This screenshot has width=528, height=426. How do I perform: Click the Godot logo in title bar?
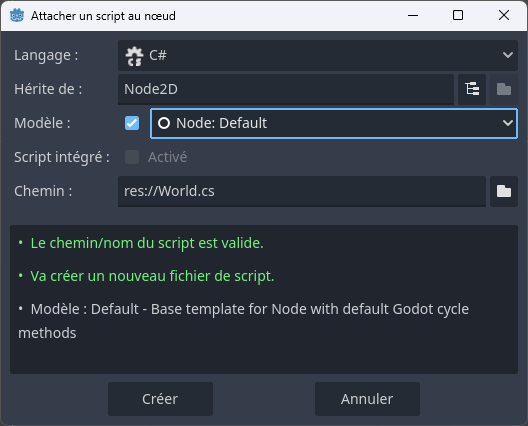[17, 15]
